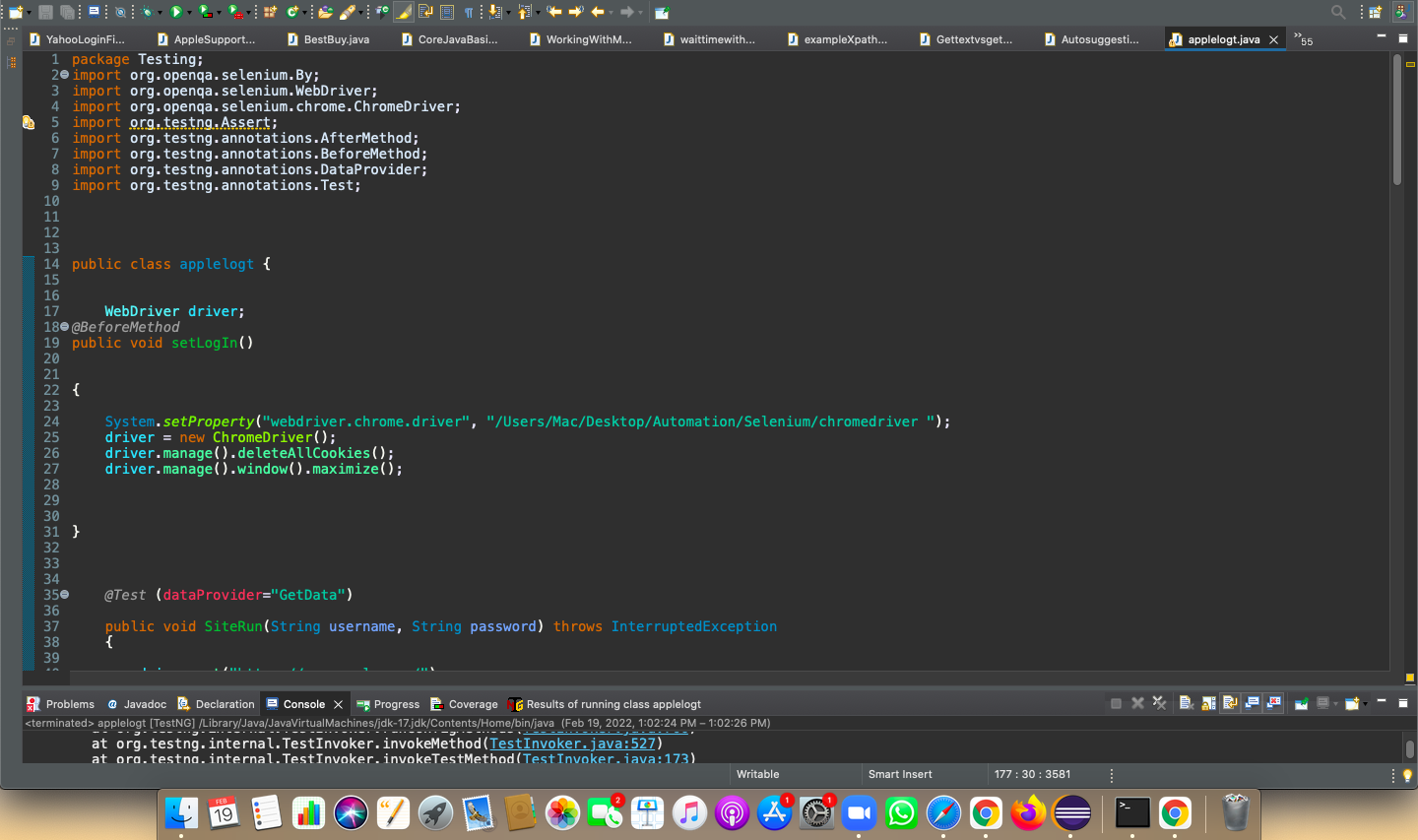Toggle Block Selection mode icon
Image resolution: width=1418 pixels, height=840 pixels.
(x=447, y=12)
